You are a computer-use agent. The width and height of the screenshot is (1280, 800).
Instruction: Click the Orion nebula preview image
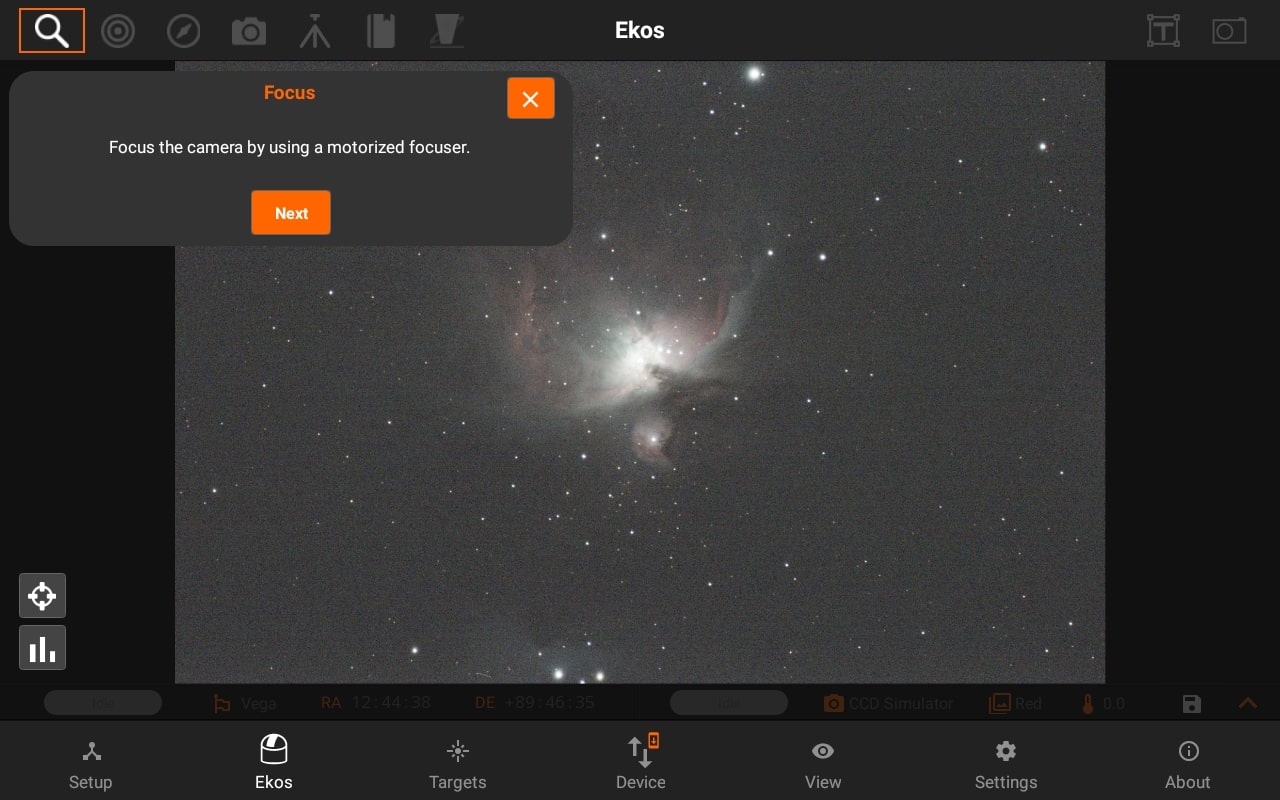point(640,372)
